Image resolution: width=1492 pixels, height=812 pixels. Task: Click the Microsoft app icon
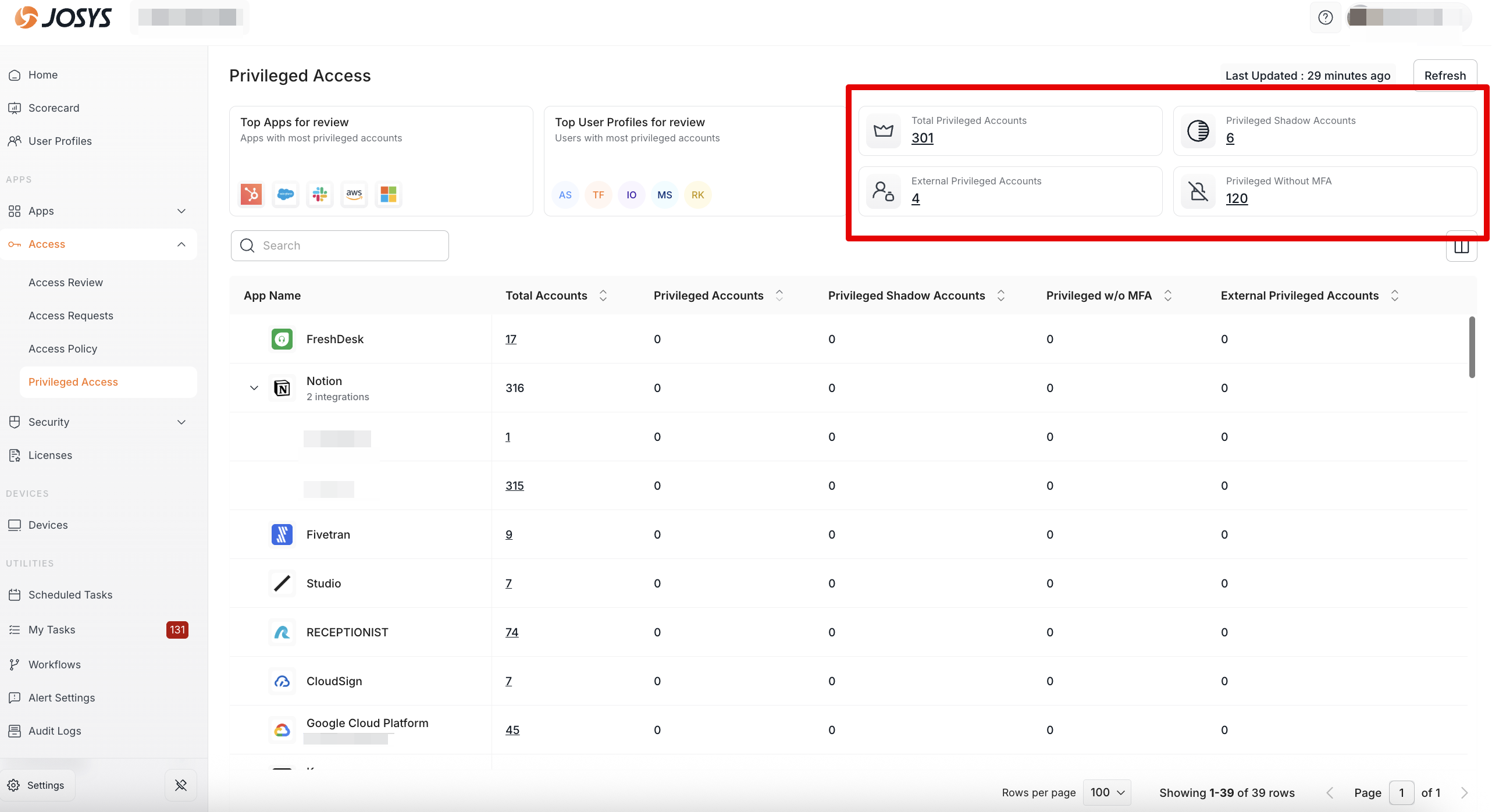(389, 194)
